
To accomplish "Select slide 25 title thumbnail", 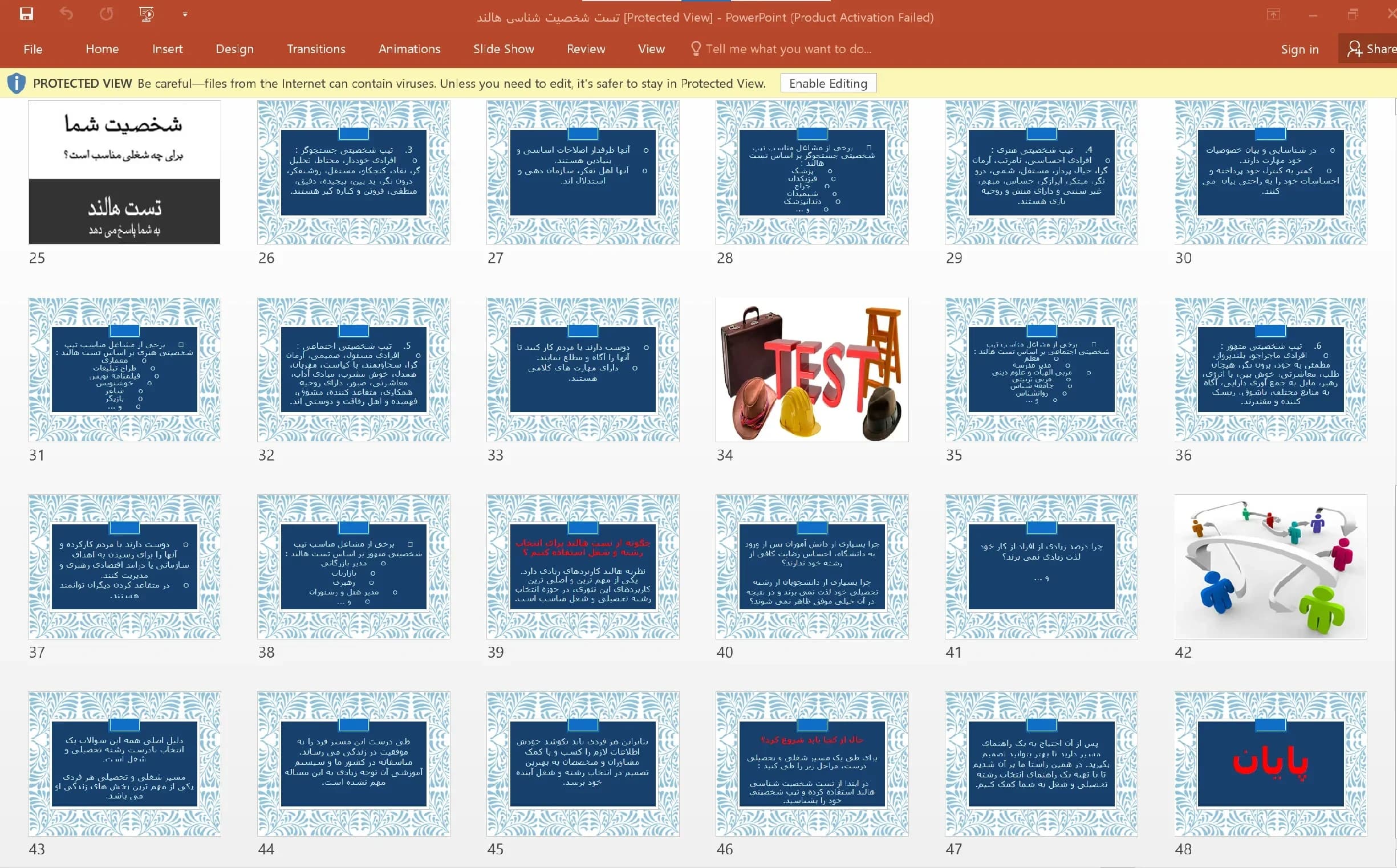I will 125,173.
